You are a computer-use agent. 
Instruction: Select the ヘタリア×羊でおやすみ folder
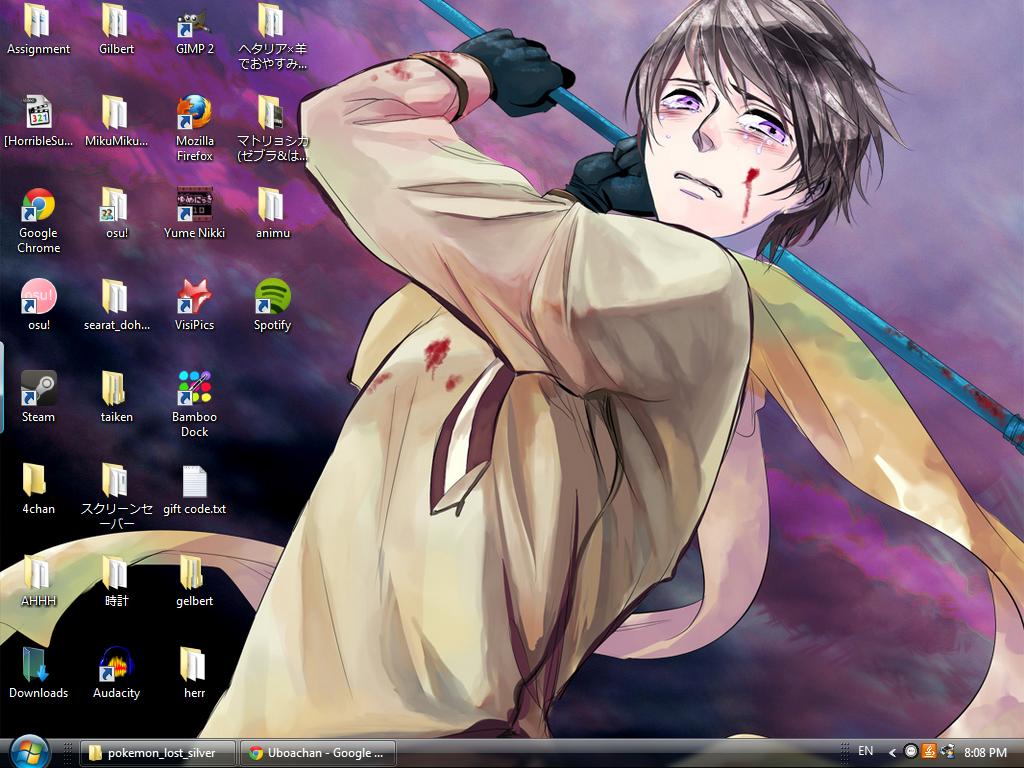coord(272,37)
